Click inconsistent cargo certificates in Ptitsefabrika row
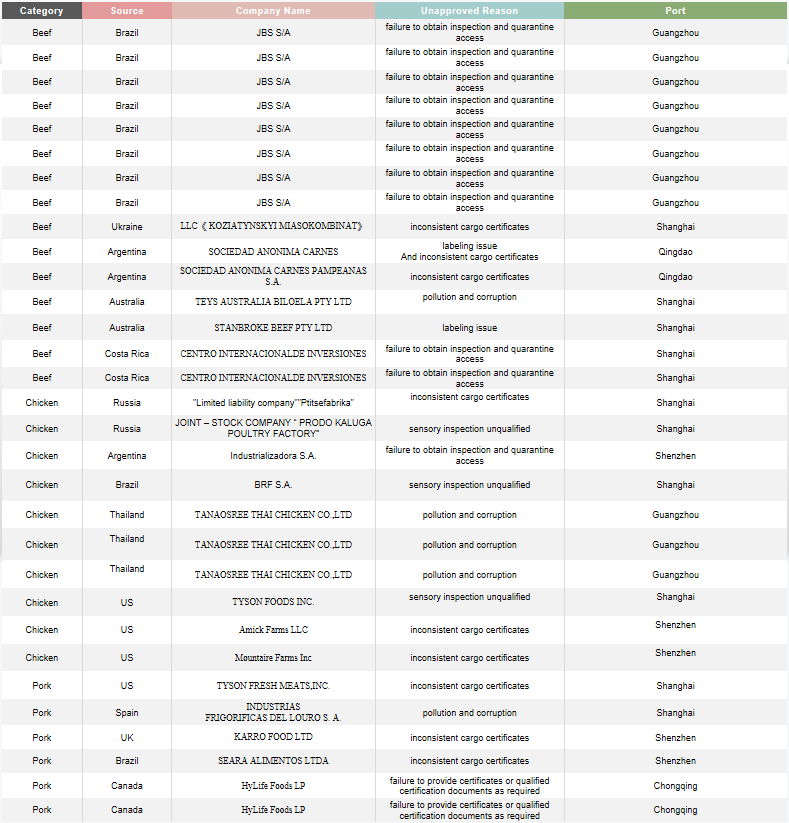Image resolution: width=789 pixels, height=823 pixels. coord(469,403)
